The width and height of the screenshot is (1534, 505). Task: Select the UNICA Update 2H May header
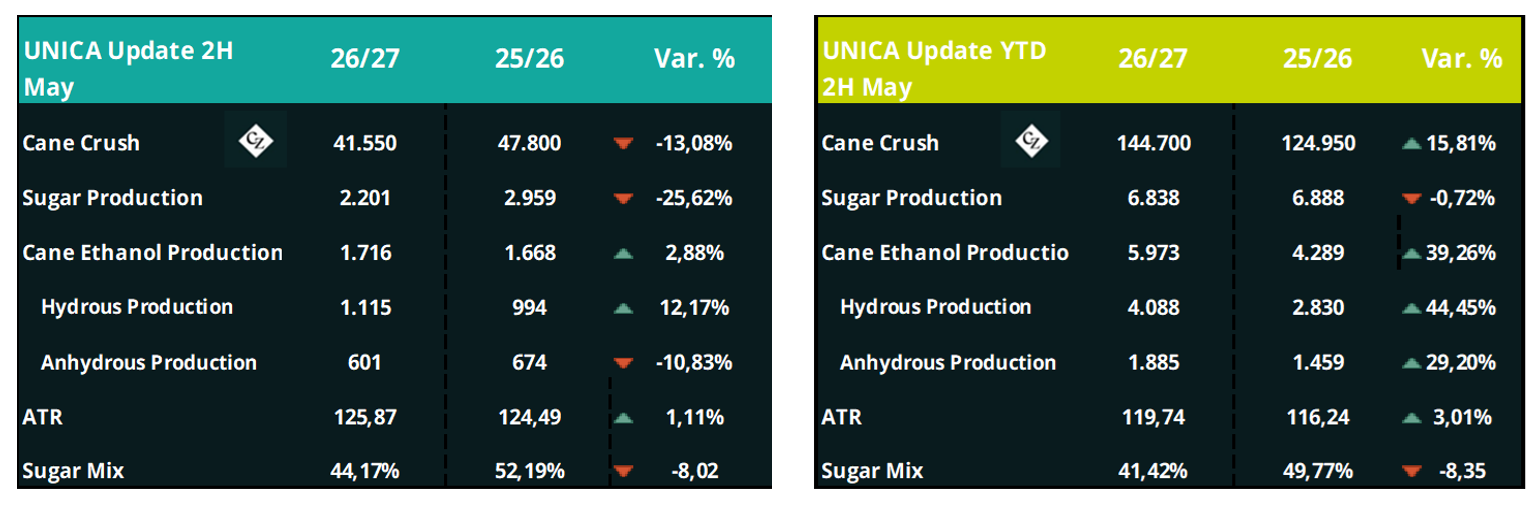(128, 69)
